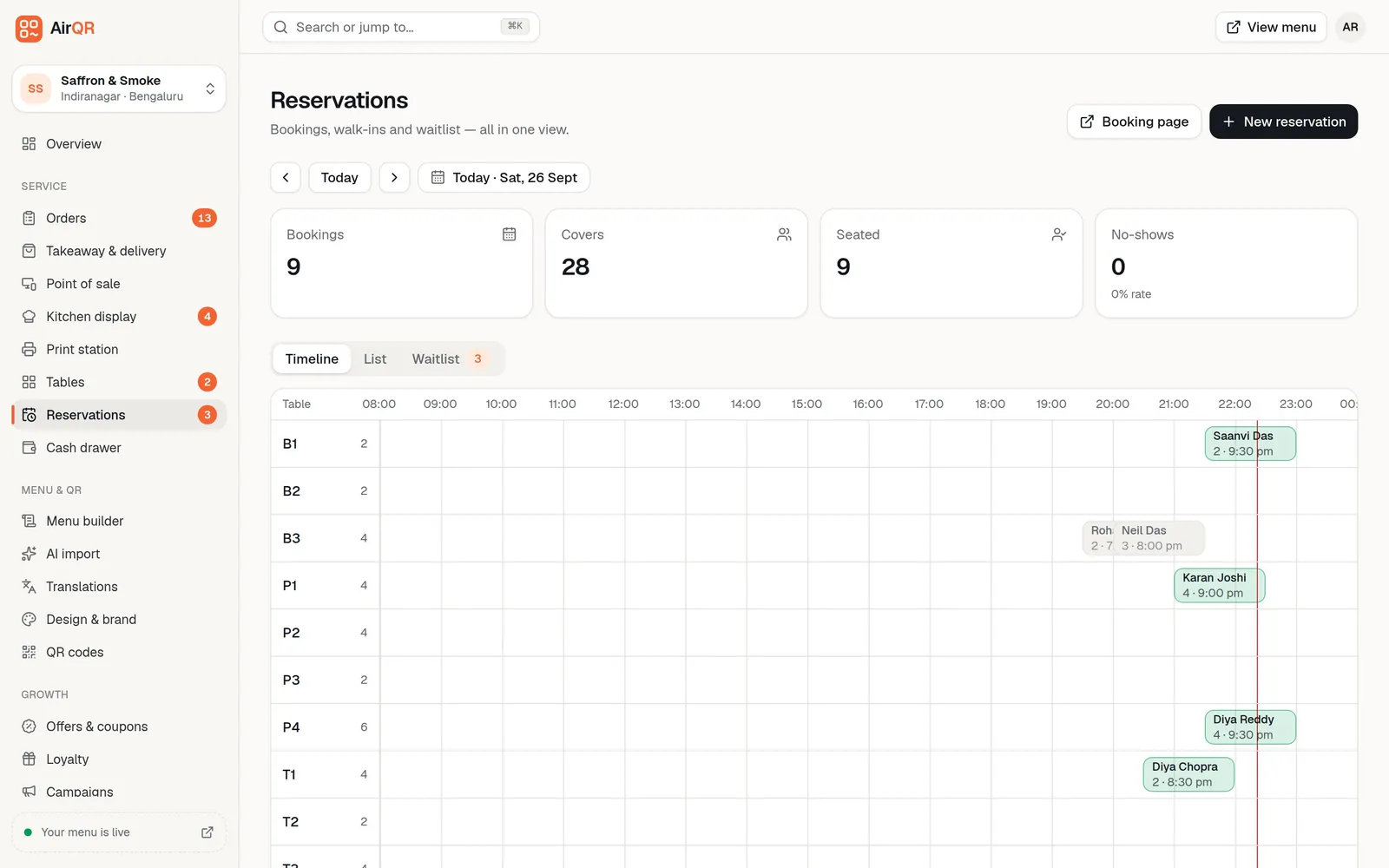Select Reservations in the sidebar
This screenshot has width=1389, height=868.
(119, 415)
